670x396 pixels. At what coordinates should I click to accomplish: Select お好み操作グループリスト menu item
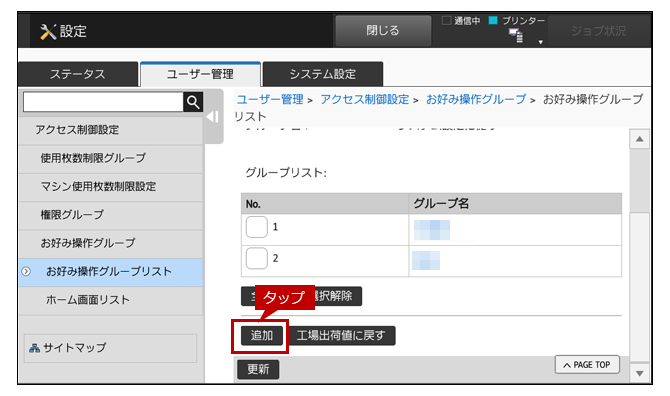click(111, 272)
